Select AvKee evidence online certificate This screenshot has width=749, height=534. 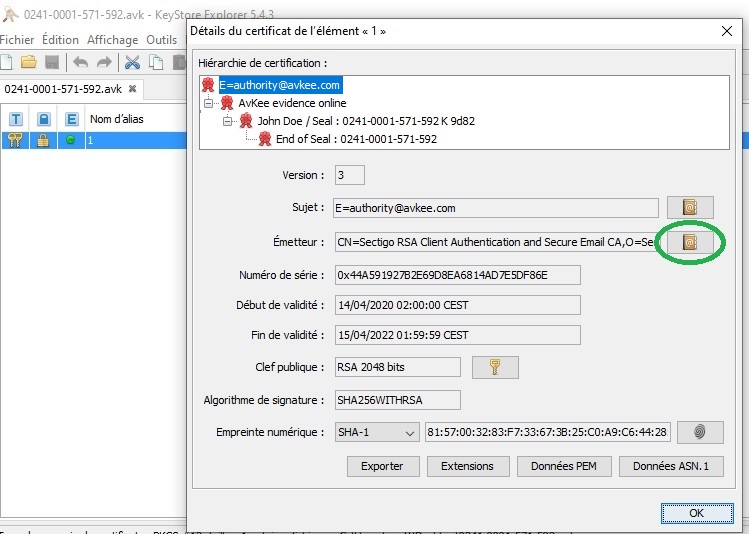[292, 103]
